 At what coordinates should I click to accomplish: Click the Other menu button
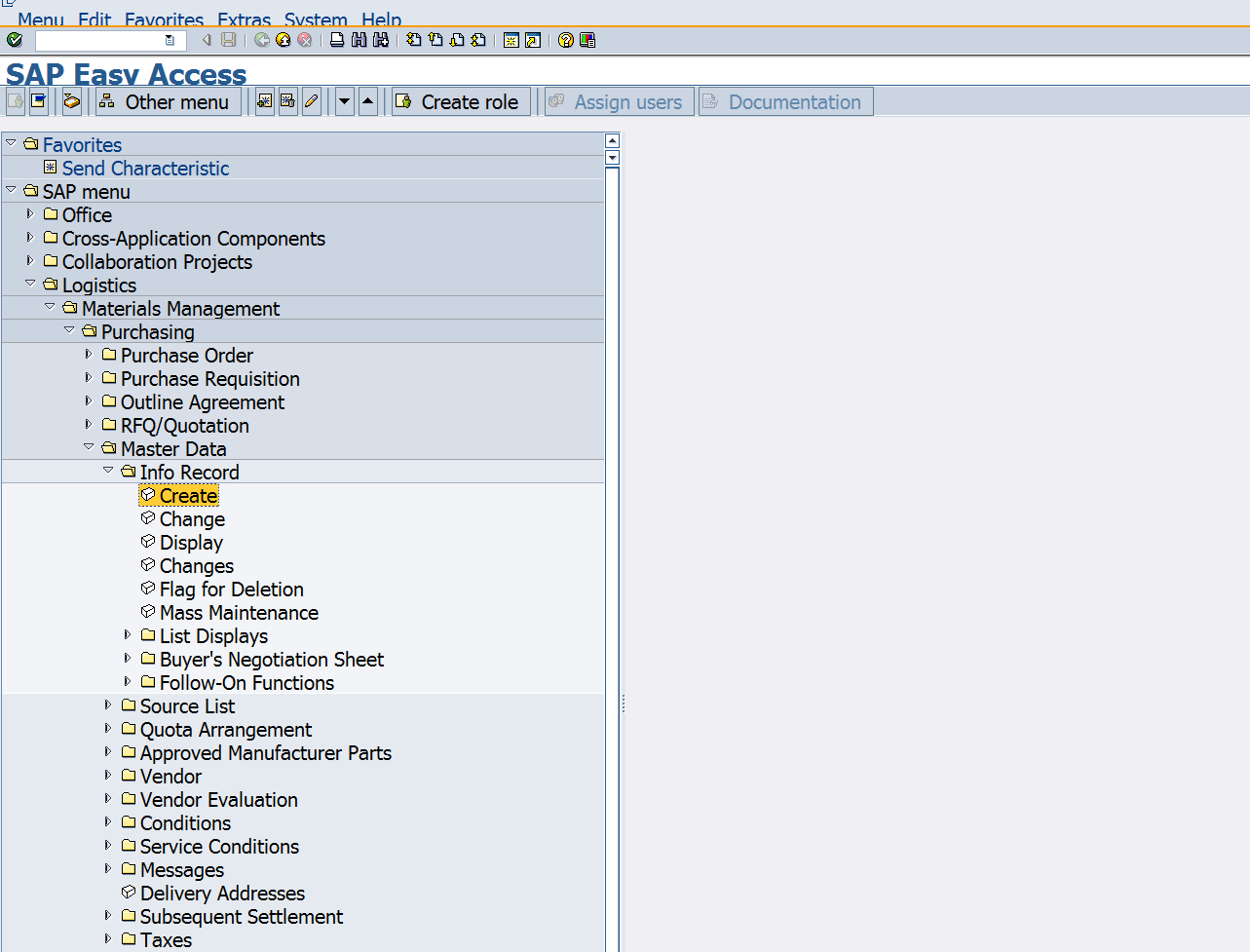coord(168,101)
